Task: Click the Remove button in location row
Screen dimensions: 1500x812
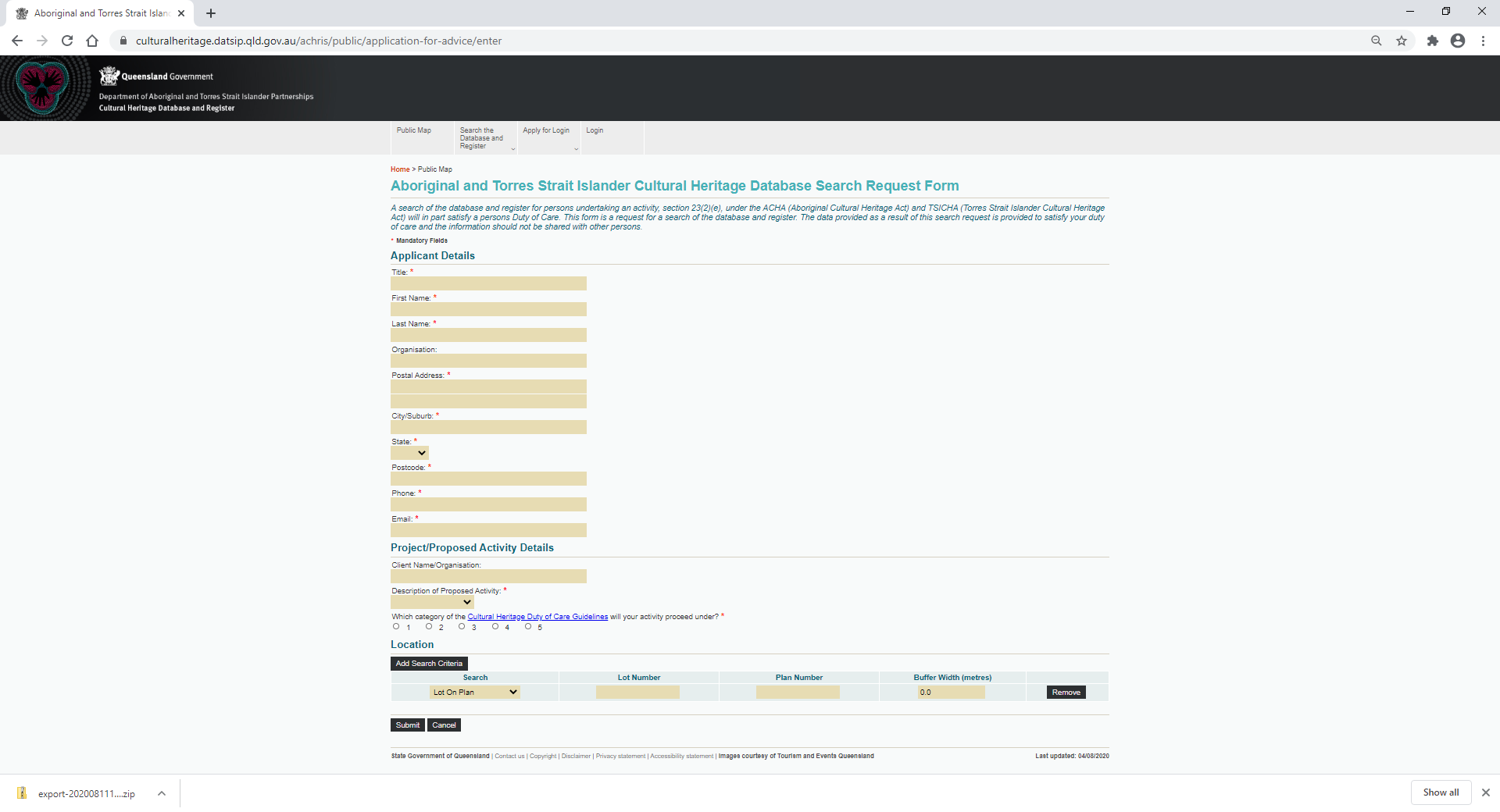Action: 1066,693
